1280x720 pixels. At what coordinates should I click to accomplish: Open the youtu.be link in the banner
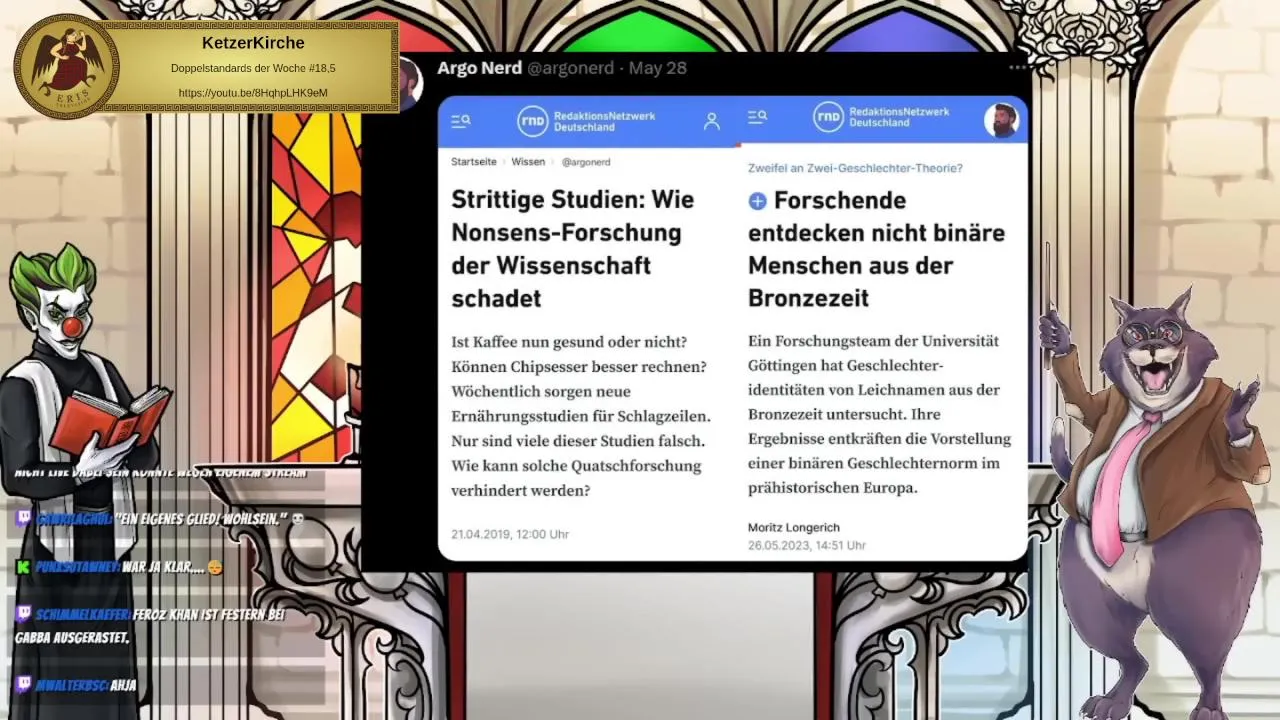(253, 93)
